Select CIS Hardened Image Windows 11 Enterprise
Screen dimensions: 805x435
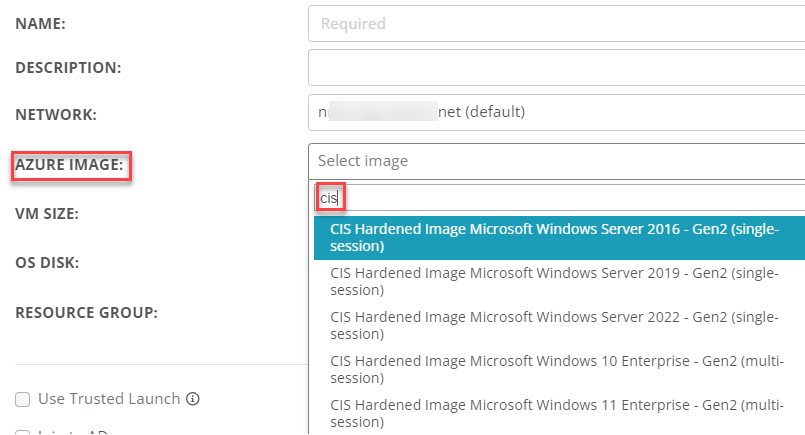[560, 413]
